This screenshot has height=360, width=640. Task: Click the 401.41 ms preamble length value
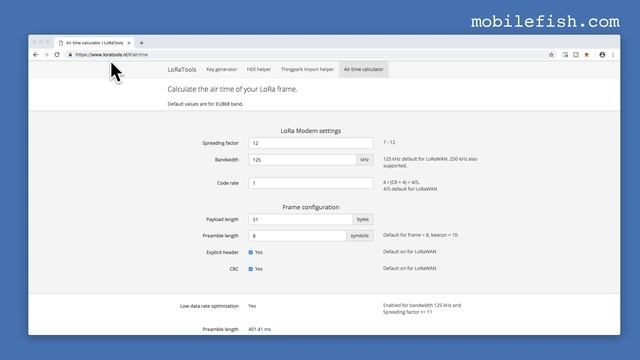[x=260, y=329]
